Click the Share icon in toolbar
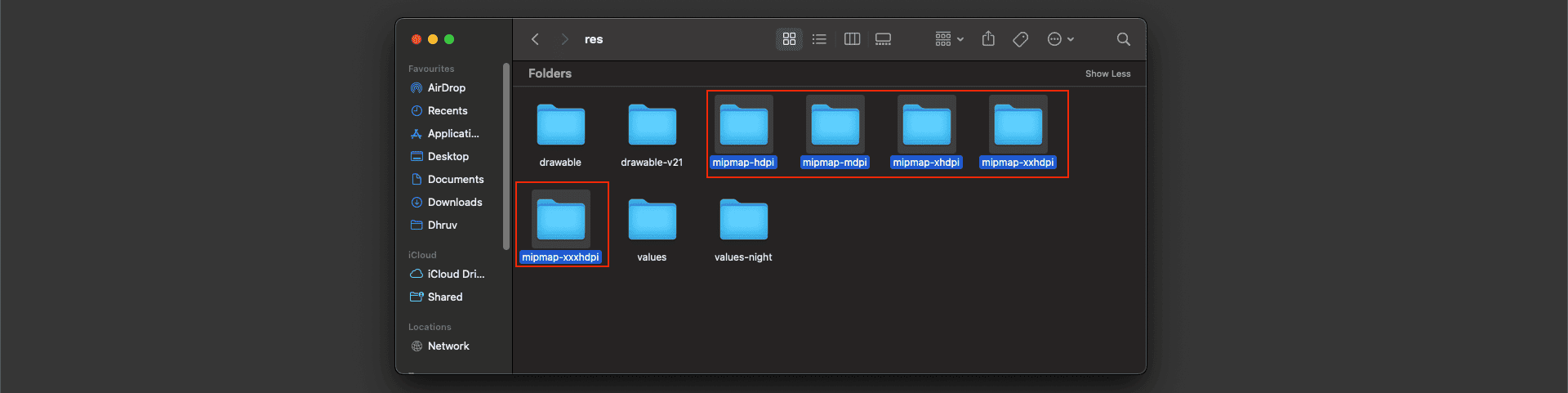 tap(988, 39)
